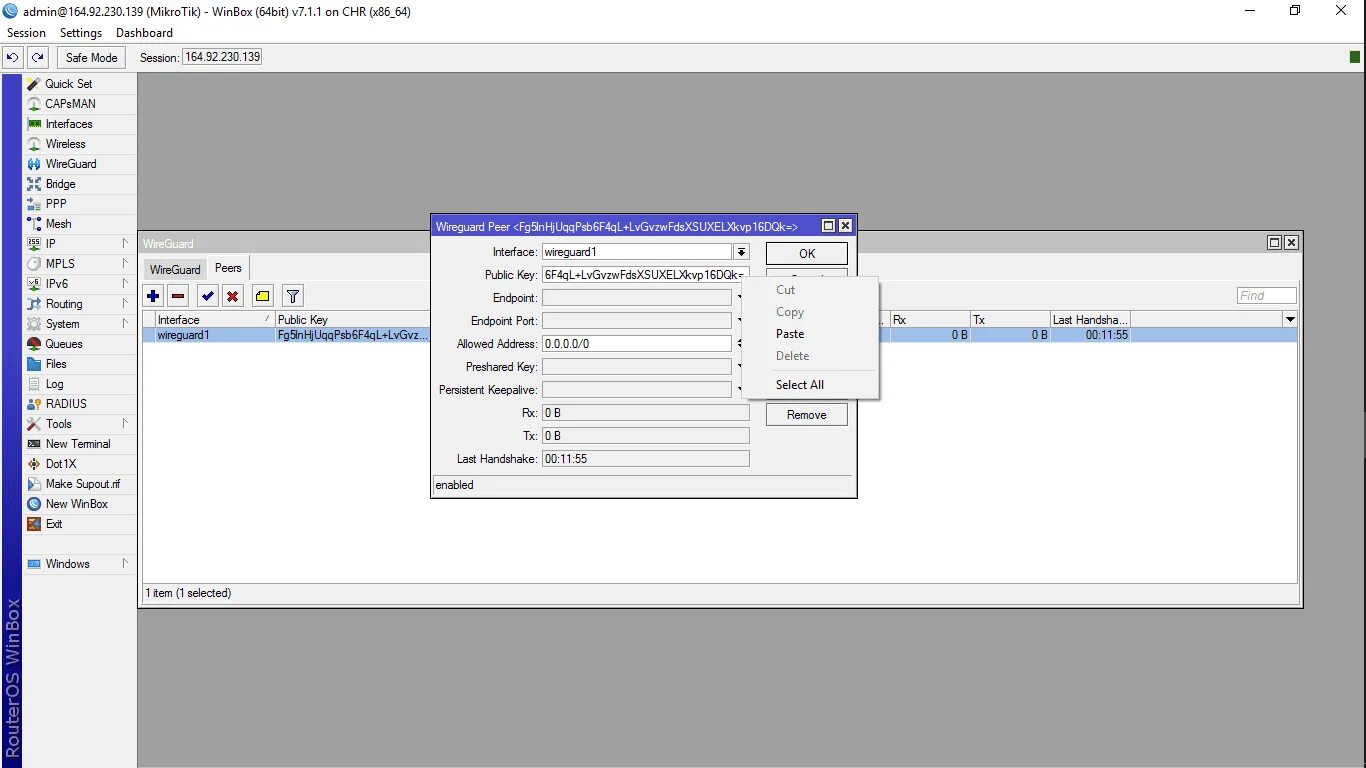Viewport: 1366px width, 768px height.
Task: Click the Interface column header
Action: click(x=214, y=320)
